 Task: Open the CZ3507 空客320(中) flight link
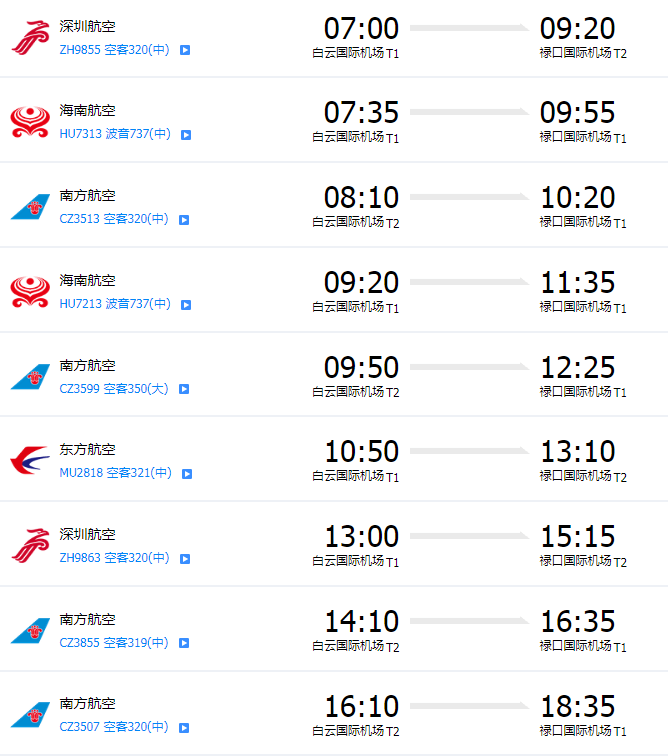[x=114, y=727]
